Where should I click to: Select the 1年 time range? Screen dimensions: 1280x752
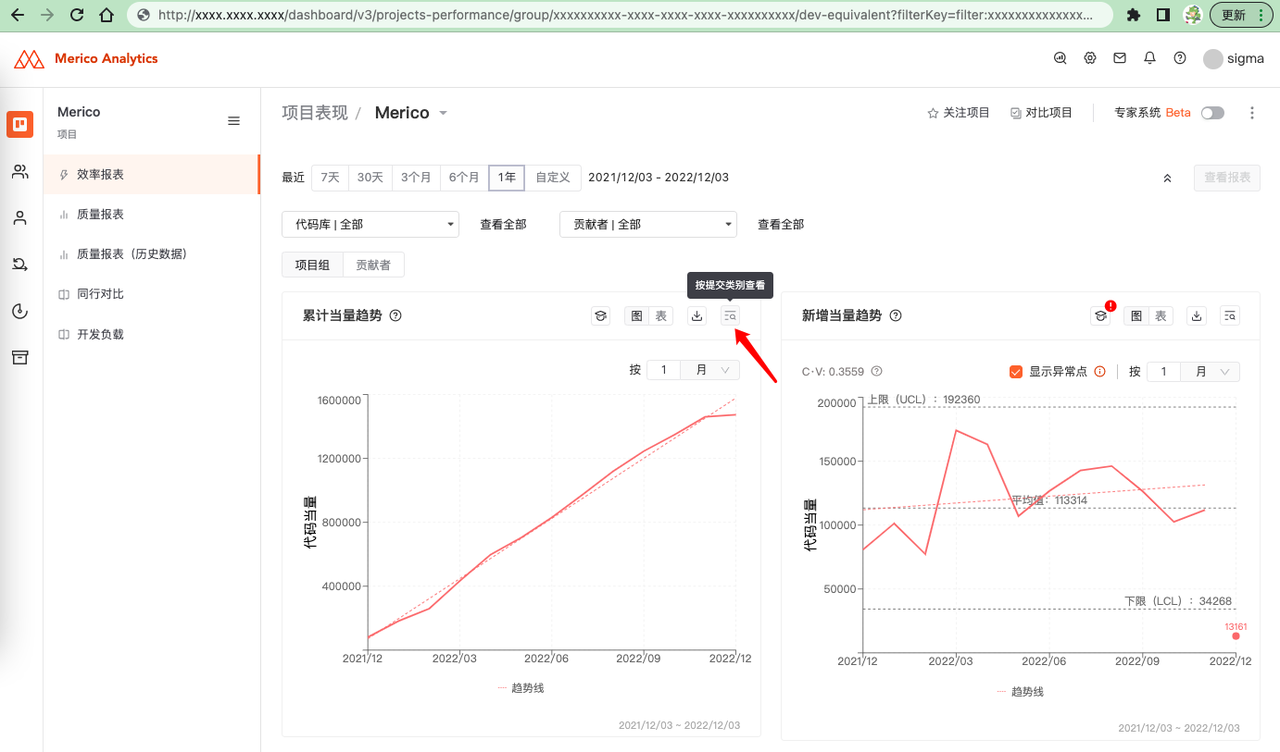[507, 177]
